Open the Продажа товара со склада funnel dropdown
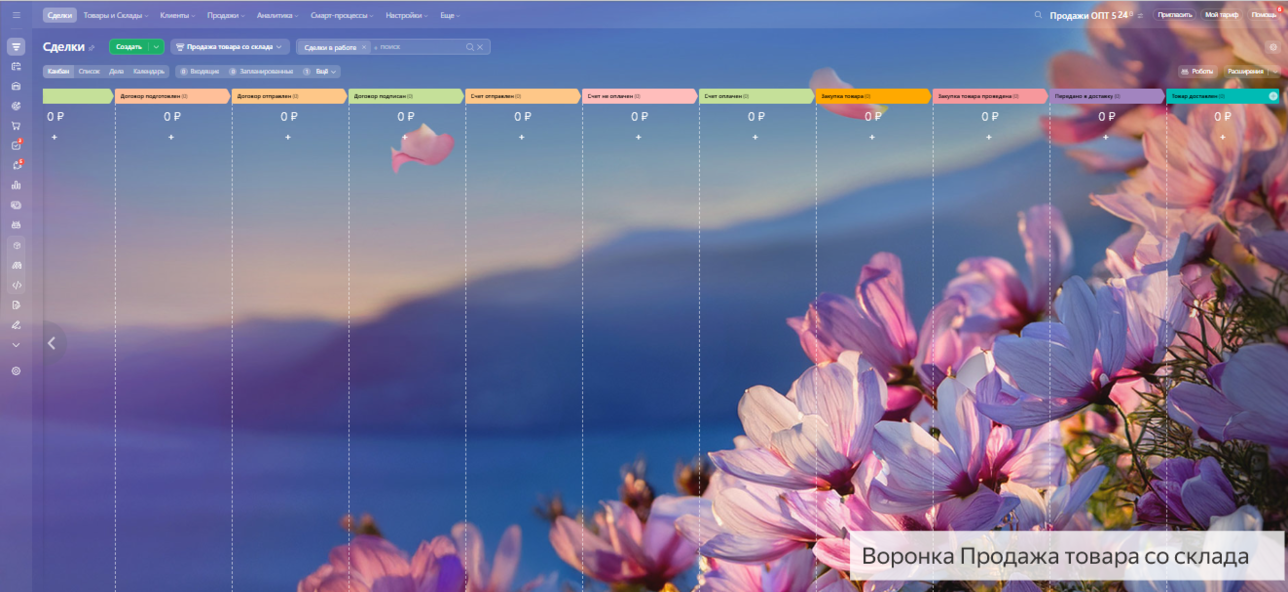 [x=230, y=47]
